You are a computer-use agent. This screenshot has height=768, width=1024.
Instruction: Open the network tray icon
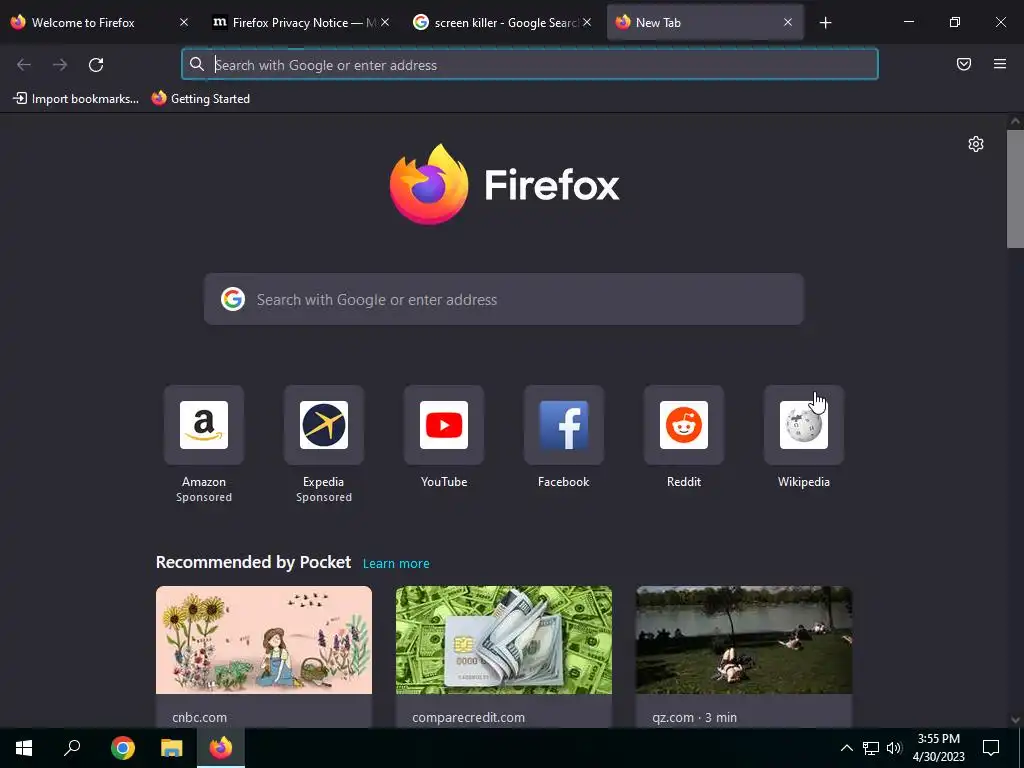[x=870, y=748]
